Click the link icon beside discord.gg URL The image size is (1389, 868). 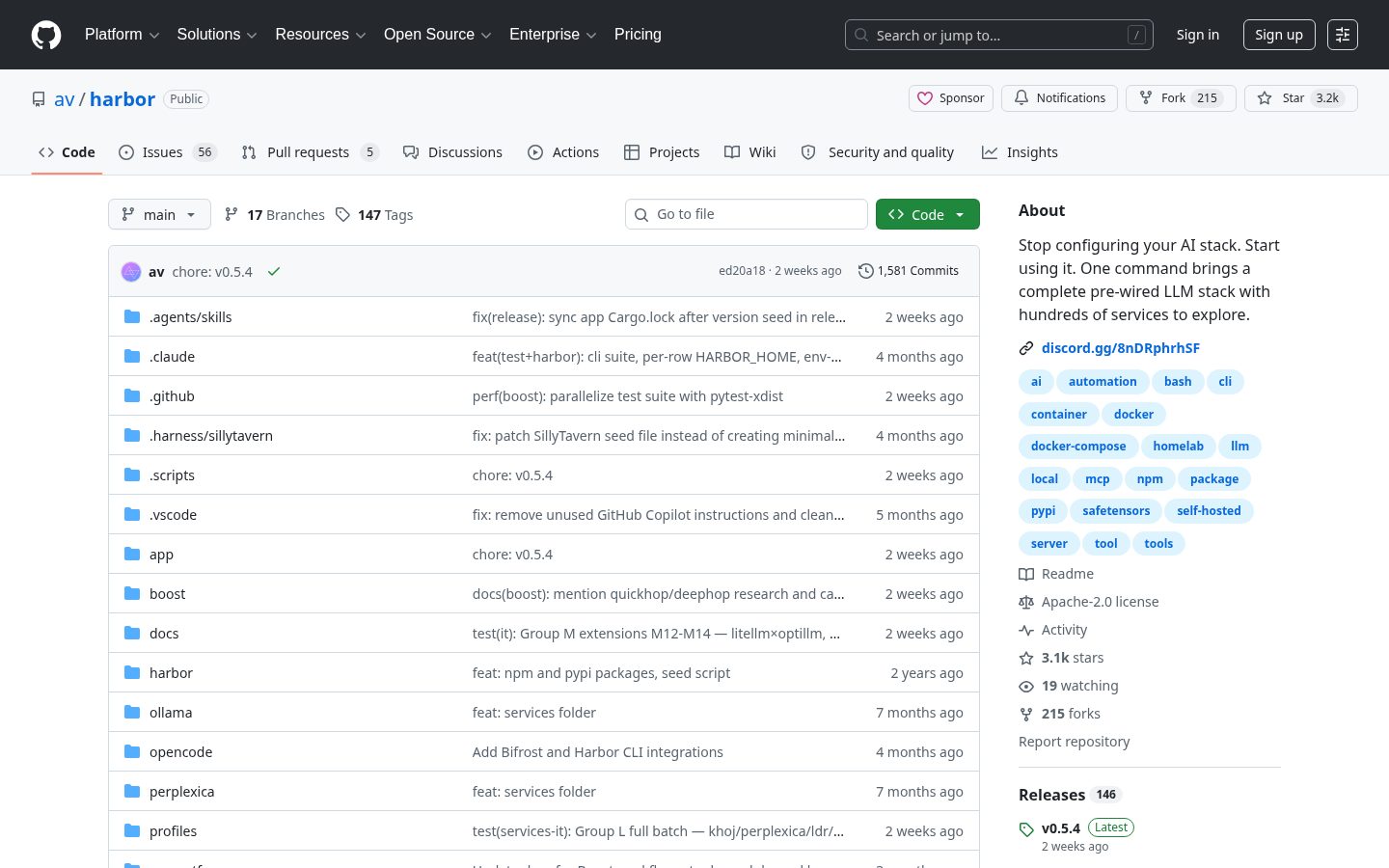[1026, 348]
